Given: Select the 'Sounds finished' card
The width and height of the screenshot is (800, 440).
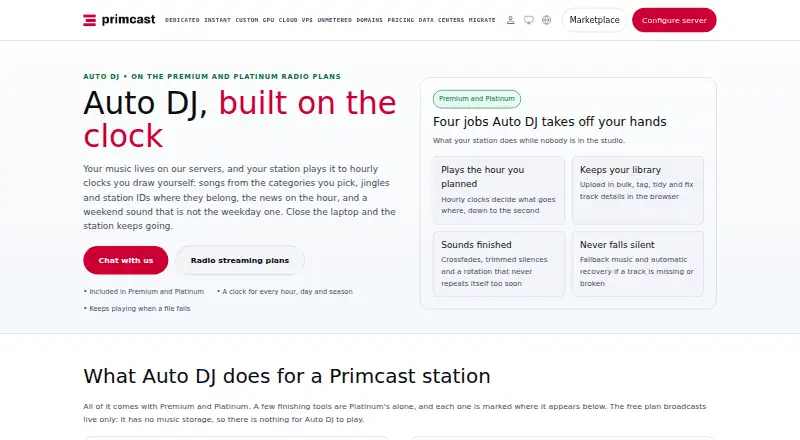Looking at the screenshot, I should [499, 264].
